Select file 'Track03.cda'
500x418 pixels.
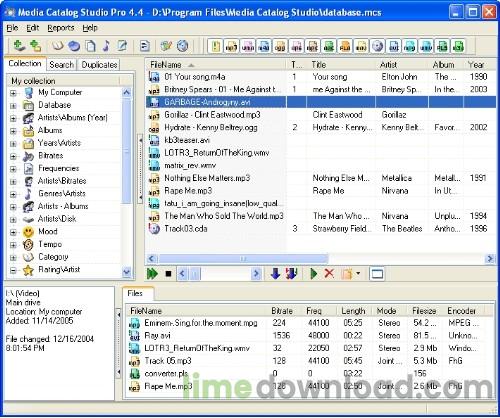(186, 229)
